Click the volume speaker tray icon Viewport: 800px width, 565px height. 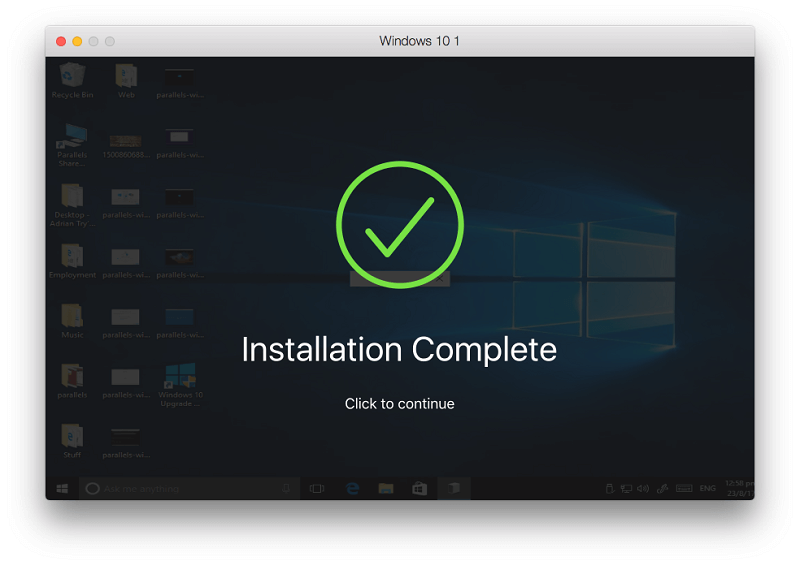(x=643, y=488)
